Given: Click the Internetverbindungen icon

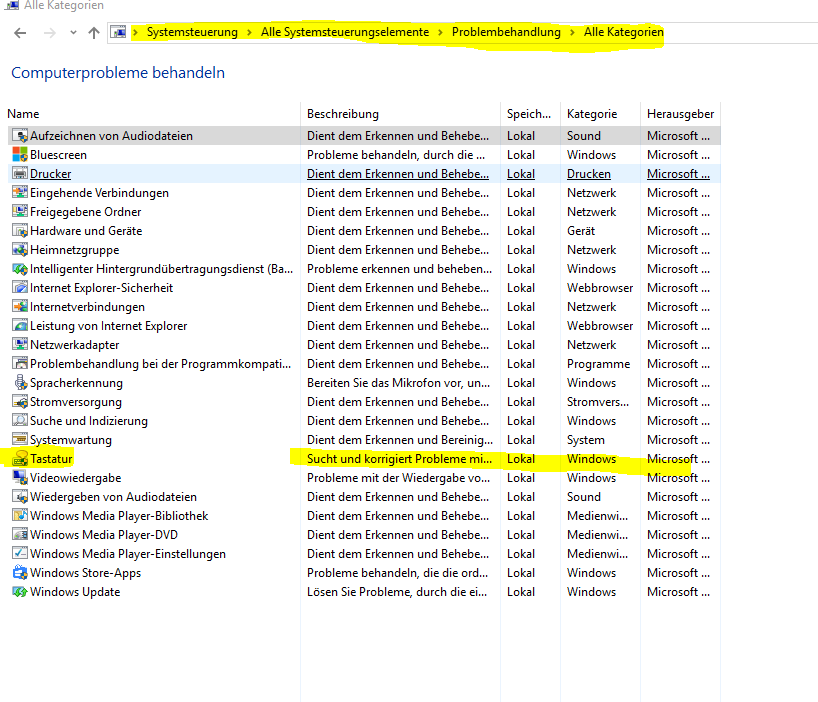Looking at the screenshot, I should point(20,307).
